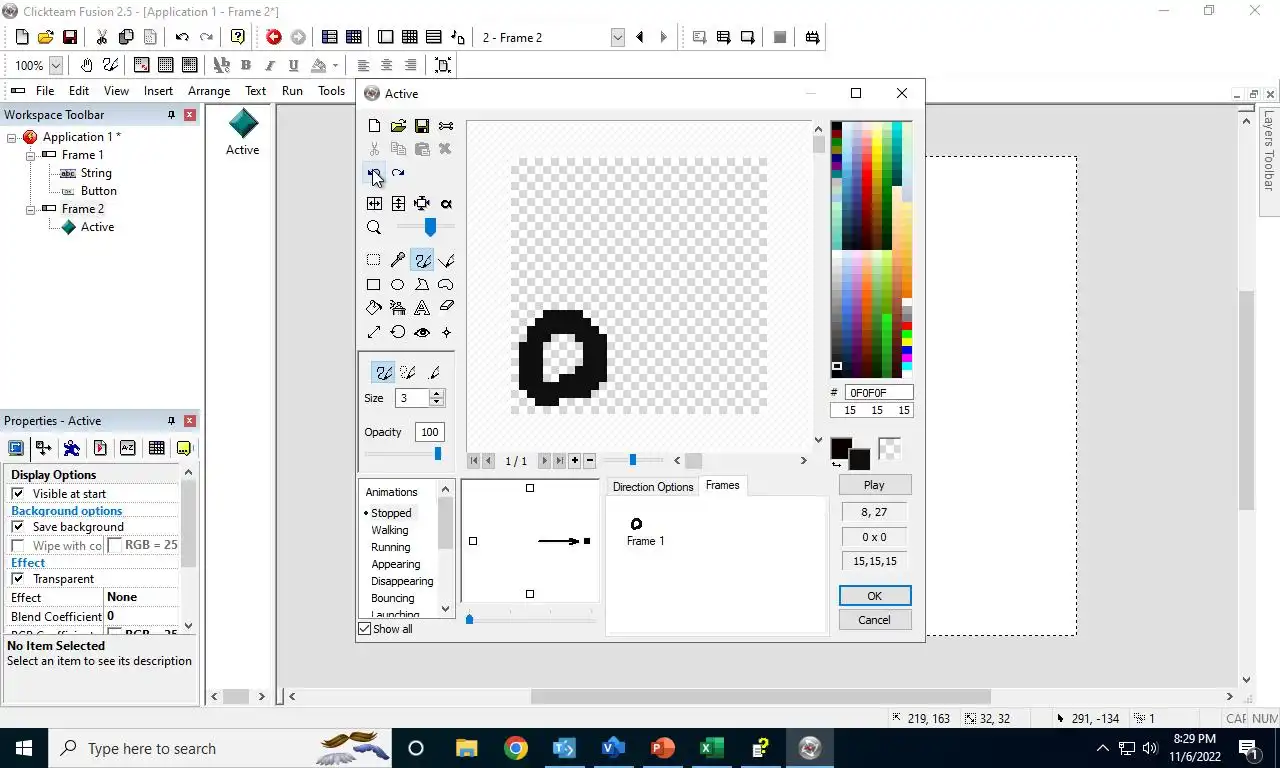Open the Run menu
The image size is (1280, 768).
click(292, 91)
